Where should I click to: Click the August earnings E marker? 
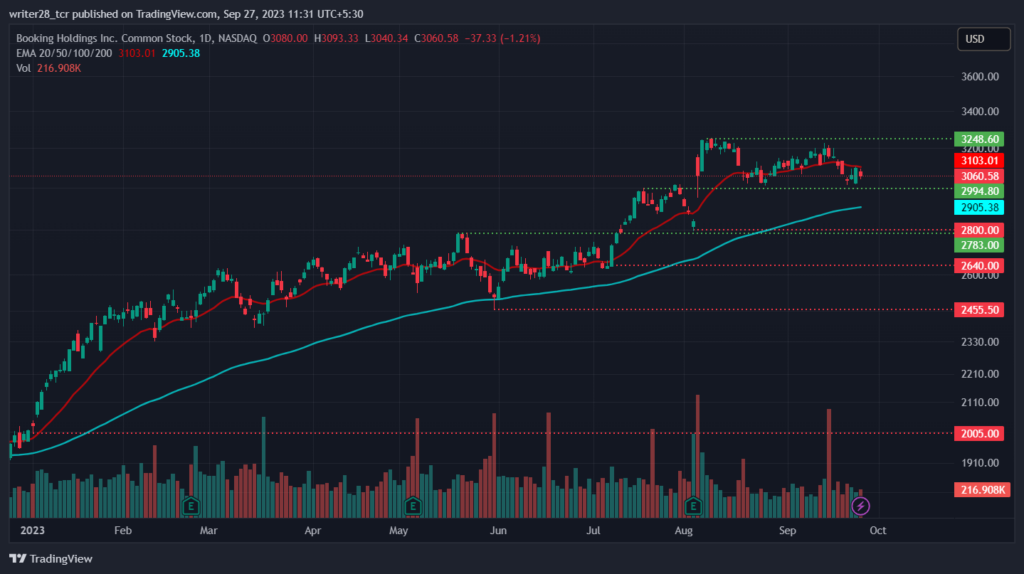(x=694, y=505)
